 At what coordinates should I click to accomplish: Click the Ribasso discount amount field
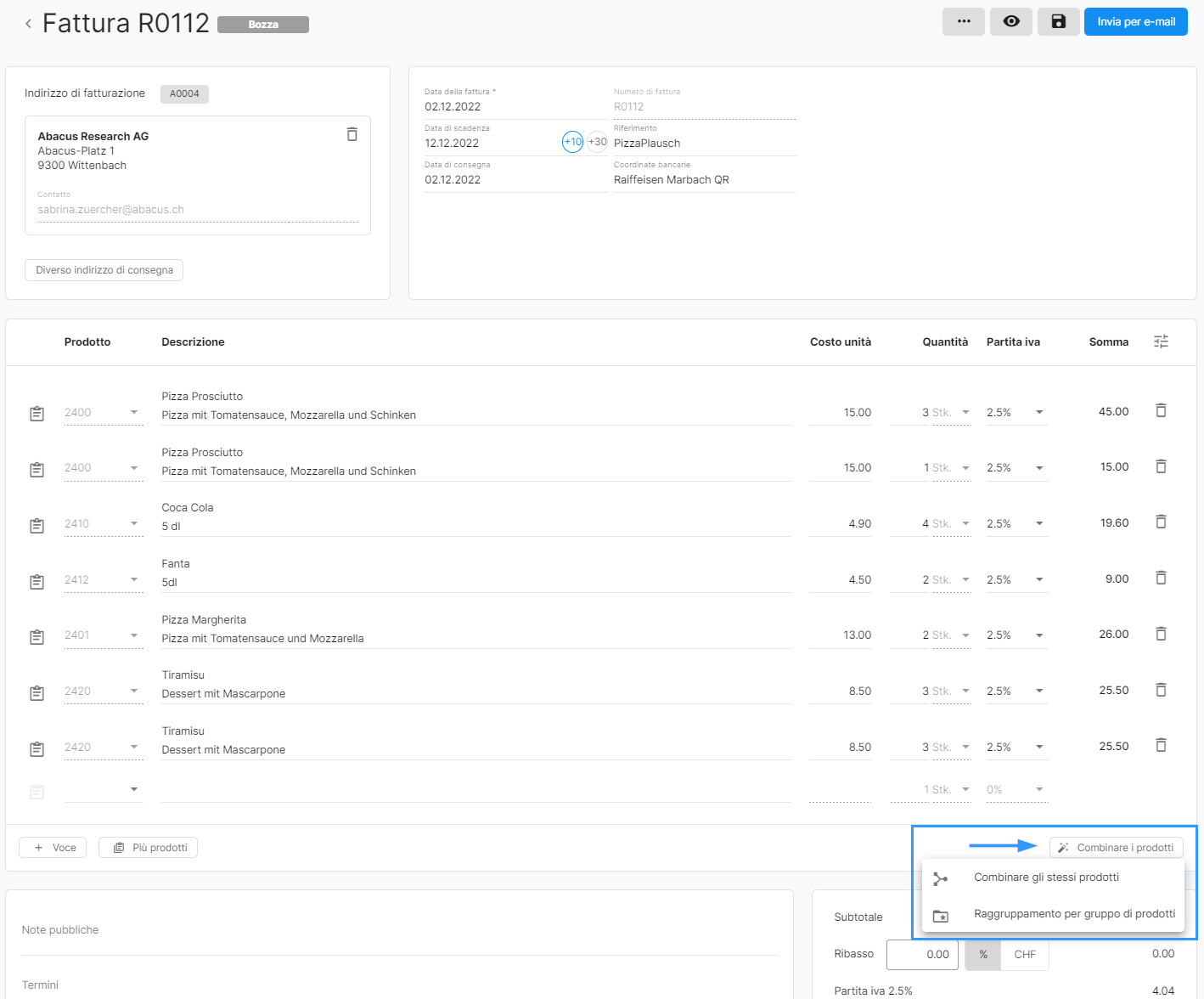[x=922, y=955]
